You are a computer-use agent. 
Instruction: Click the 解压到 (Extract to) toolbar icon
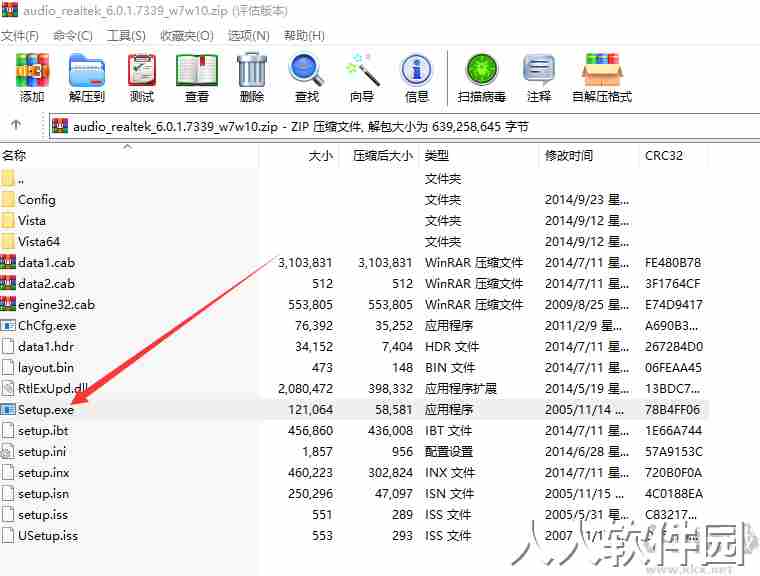coord(87,71)
